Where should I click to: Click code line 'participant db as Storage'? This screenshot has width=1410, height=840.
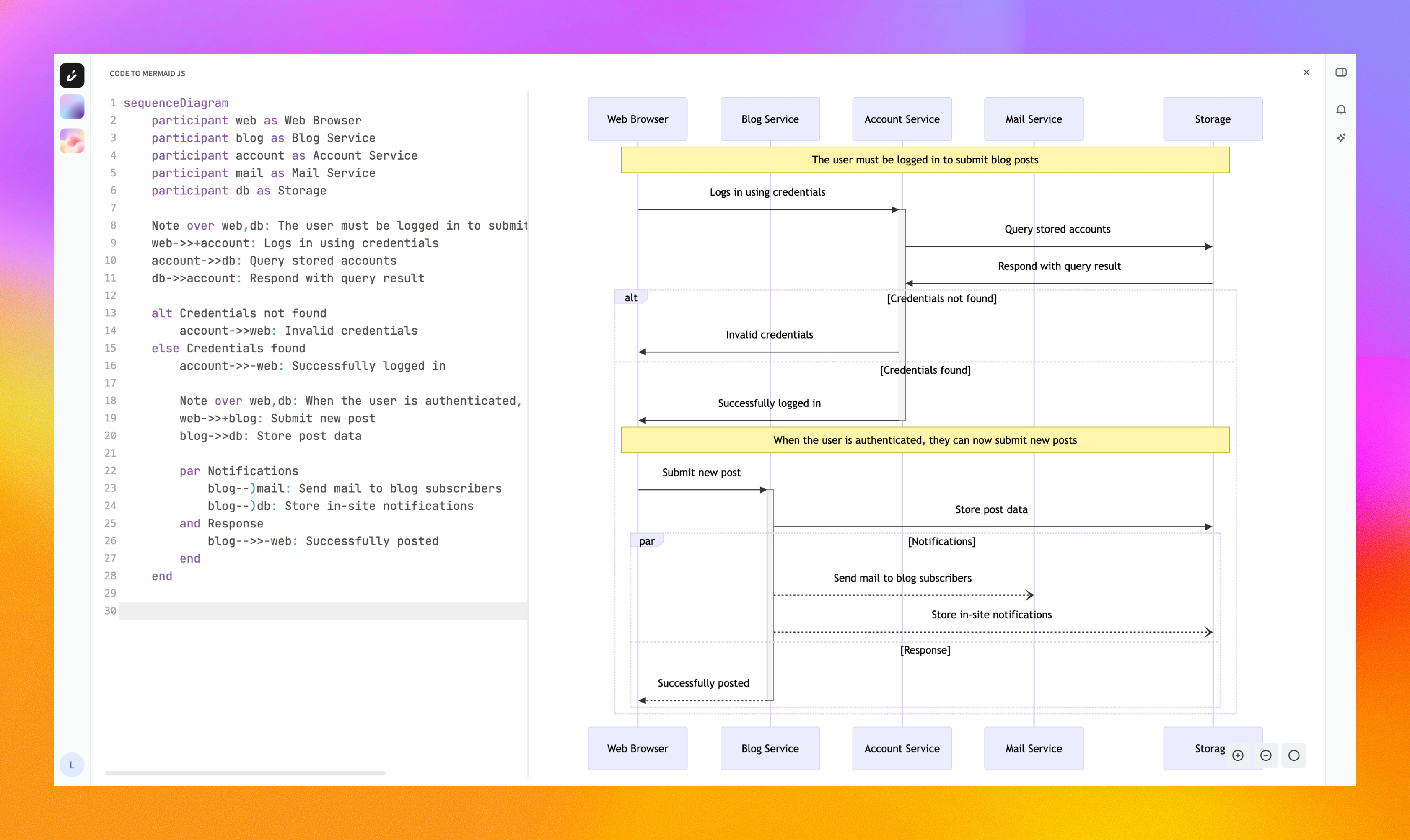(238, 191)
